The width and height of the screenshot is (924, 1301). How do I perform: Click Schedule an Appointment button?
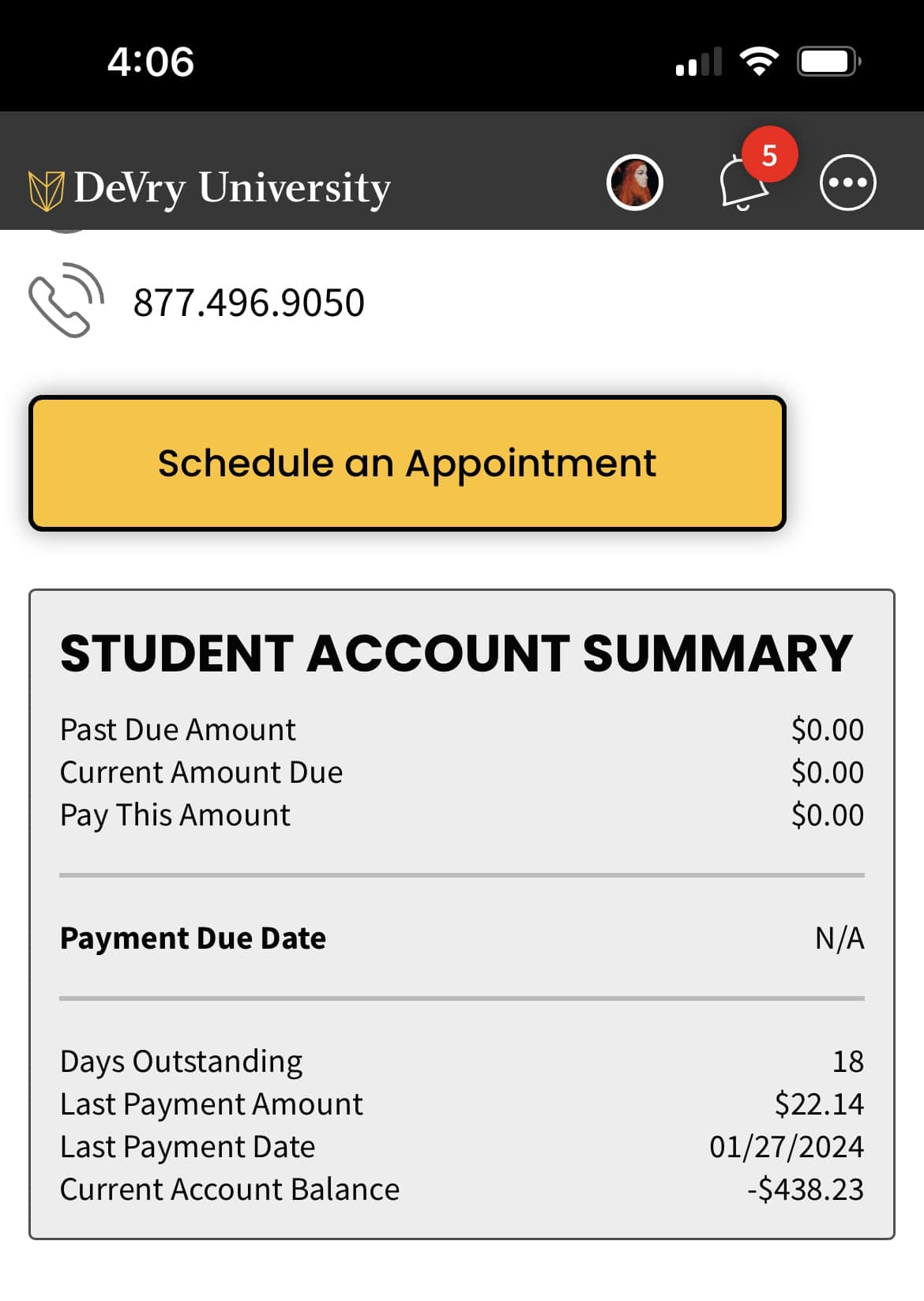(x=408, y=463)
